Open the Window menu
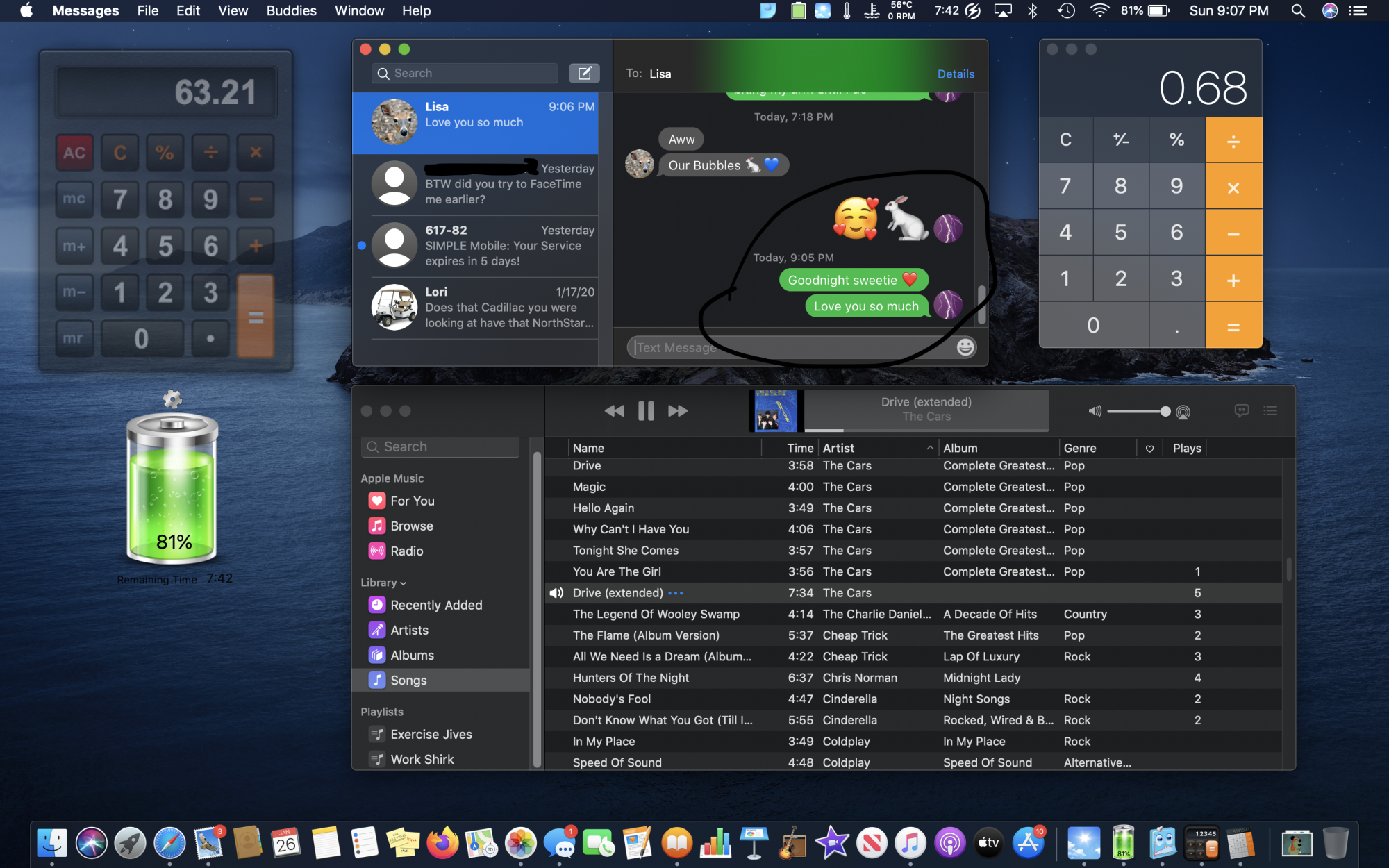 (359, 10)
